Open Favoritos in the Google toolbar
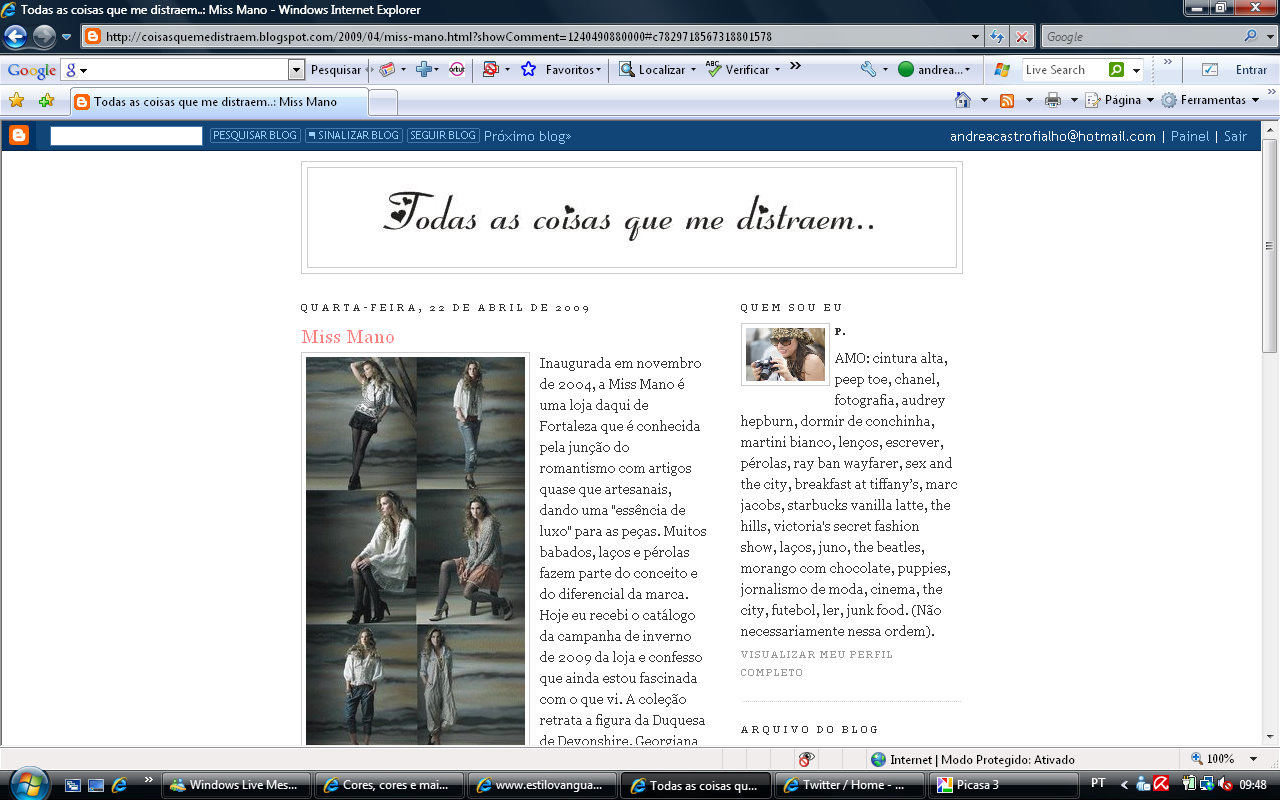Screen dimensions: 1280x800 pyautogui.click(x=573, y=70)
